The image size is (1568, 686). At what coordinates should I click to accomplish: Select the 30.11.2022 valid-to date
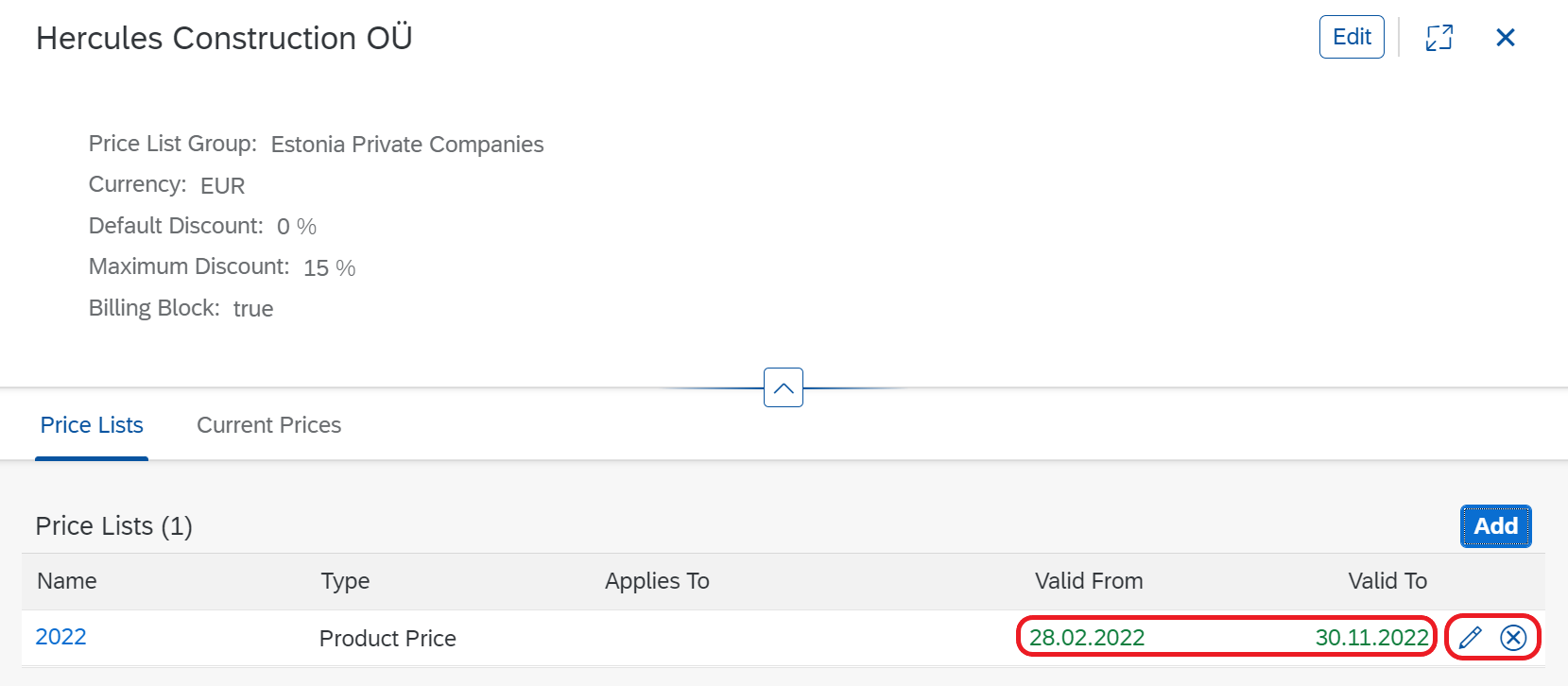(1371, 638)
